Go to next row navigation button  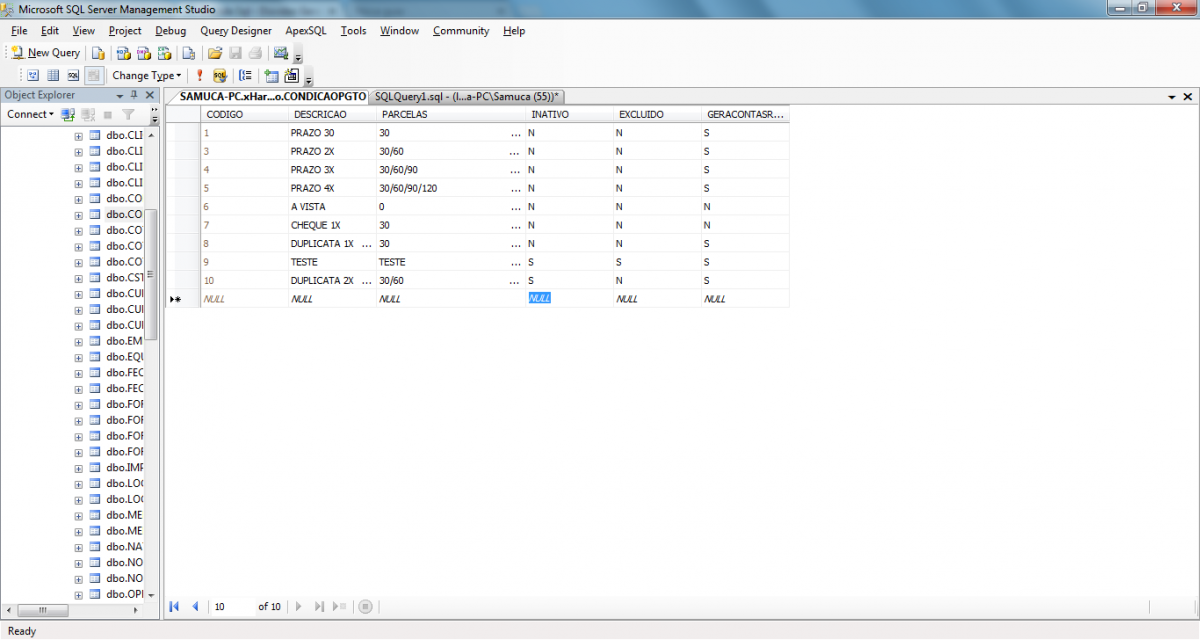(298, 606)
